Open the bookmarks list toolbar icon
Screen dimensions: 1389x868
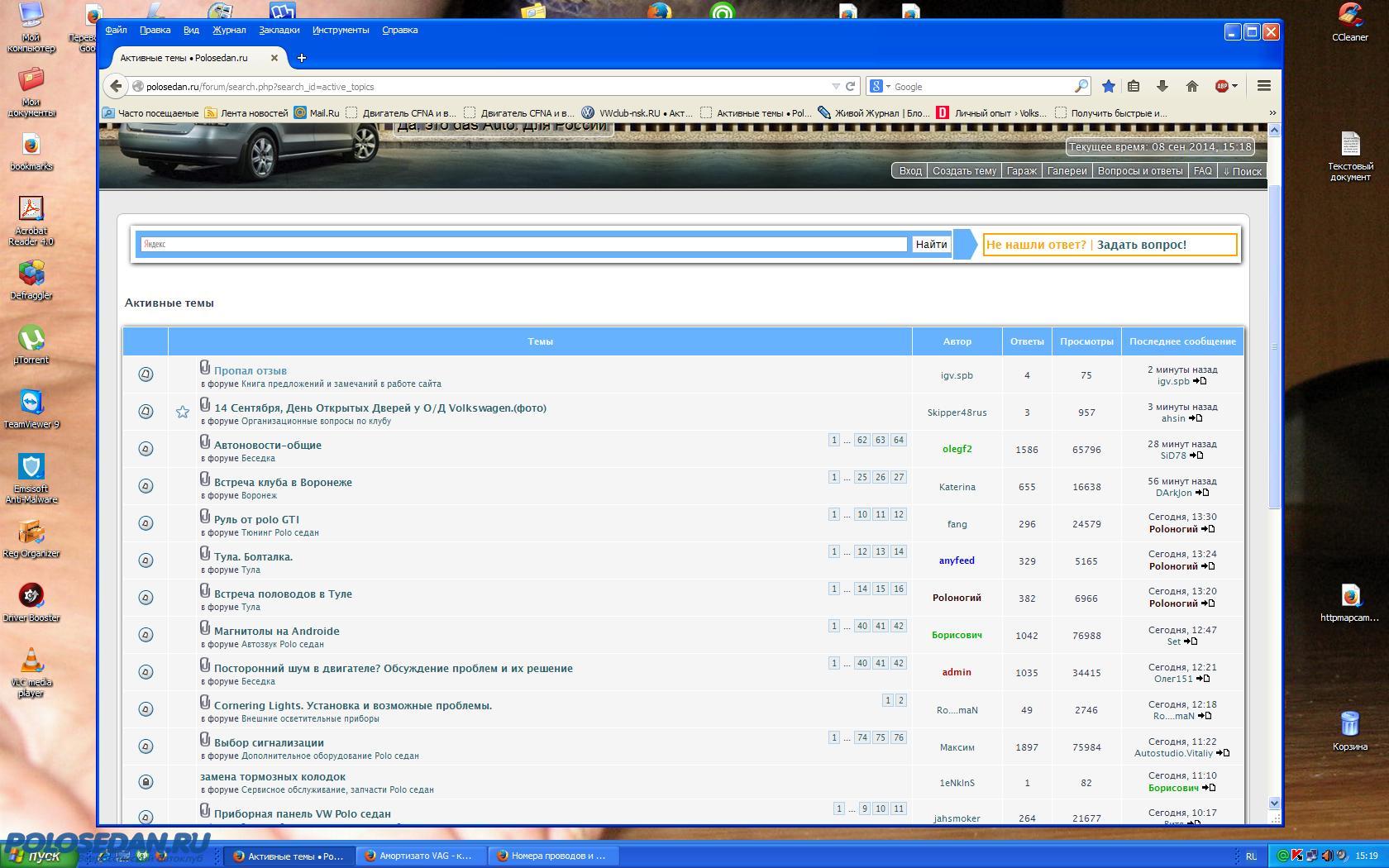coord(1134,86)
